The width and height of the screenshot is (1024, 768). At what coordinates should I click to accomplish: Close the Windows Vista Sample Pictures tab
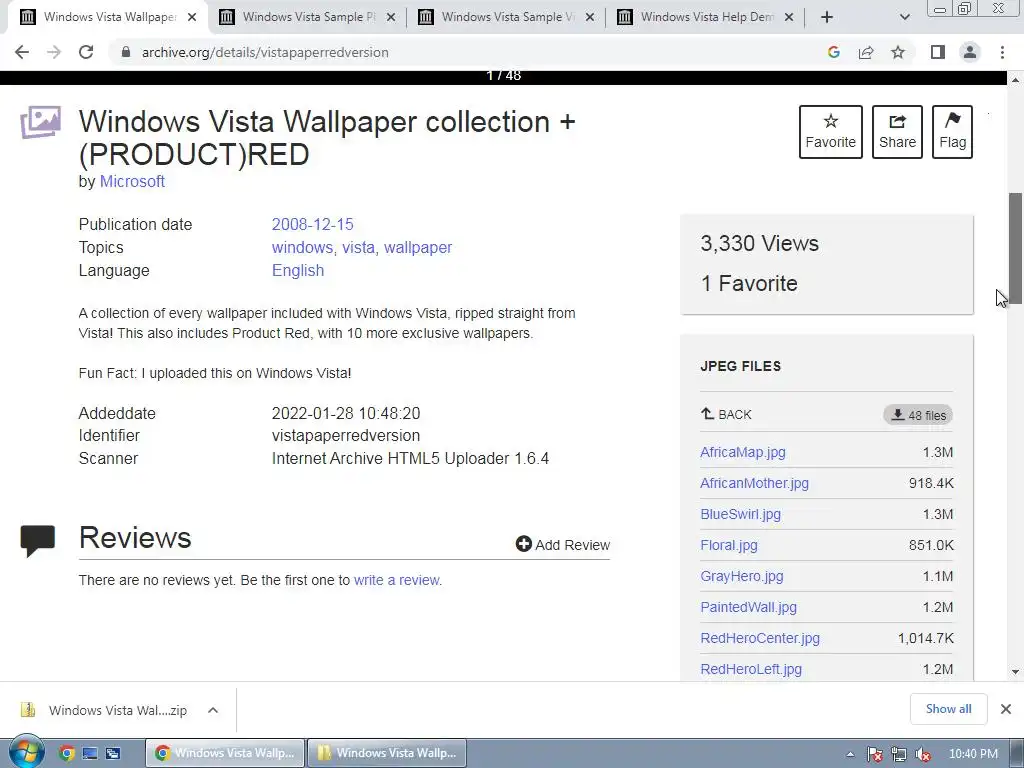[x=391, y=17]
